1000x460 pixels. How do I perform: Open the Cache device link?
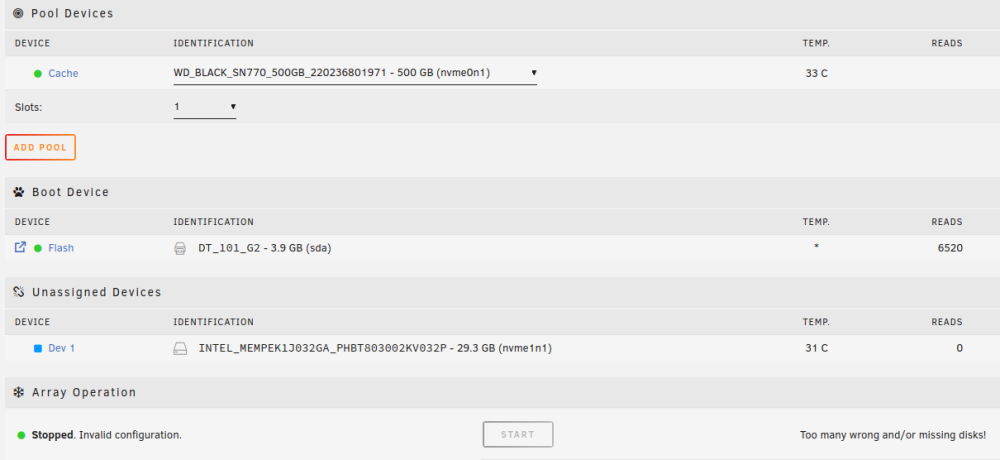(x=63, y=73)
